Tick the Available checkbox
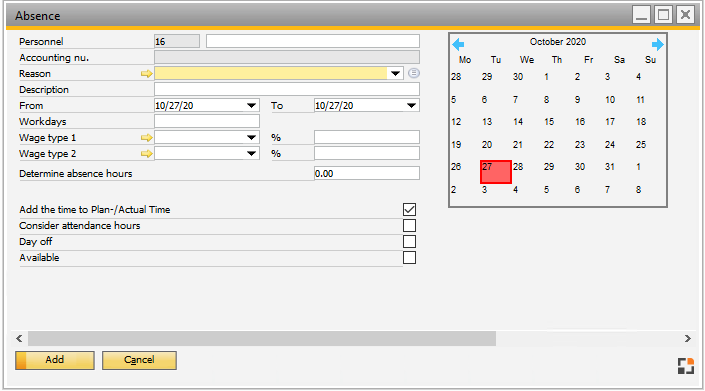The height and width of the screenshot is (391, 705). pos(409,258)
